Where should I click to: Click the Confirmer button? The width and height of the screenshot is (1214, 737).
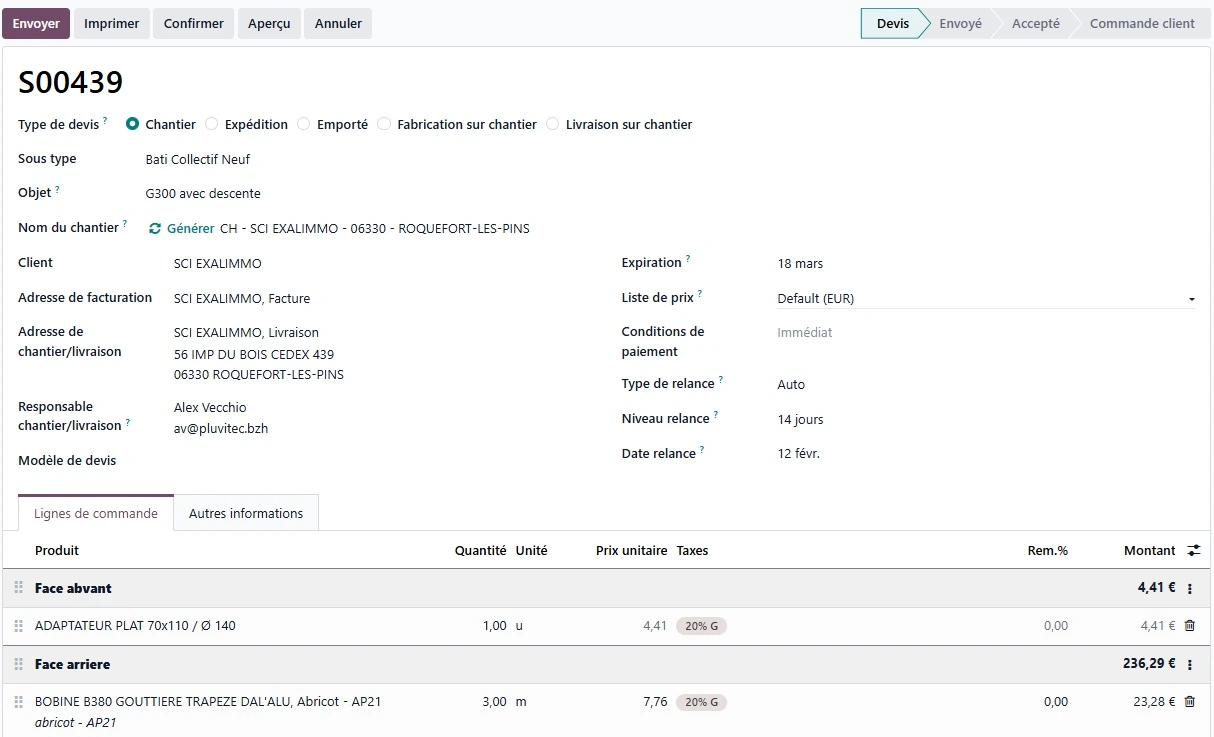(x=192, y=22)
